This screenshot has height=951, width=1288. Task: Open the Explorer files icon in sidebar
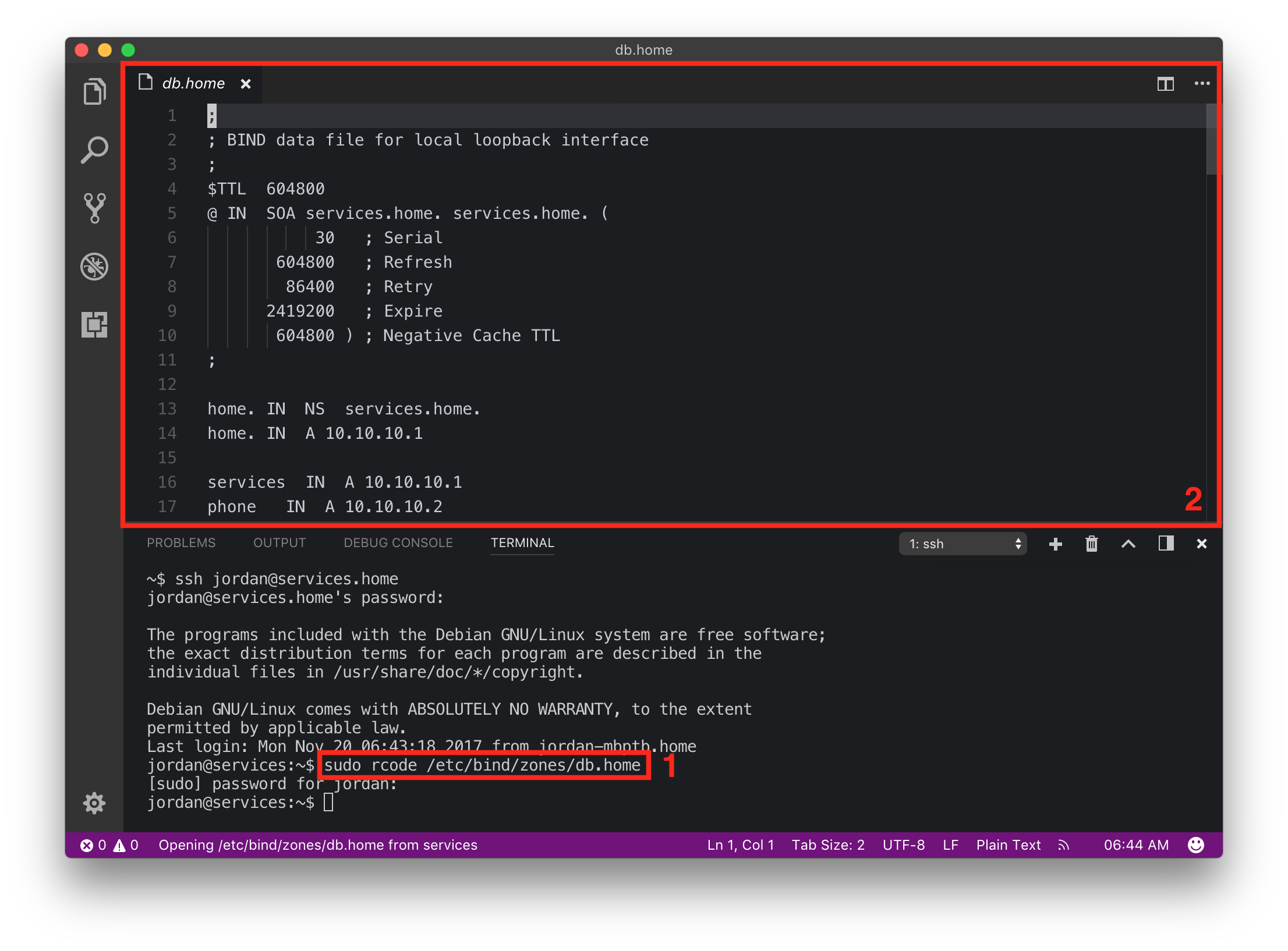[94, 91]
